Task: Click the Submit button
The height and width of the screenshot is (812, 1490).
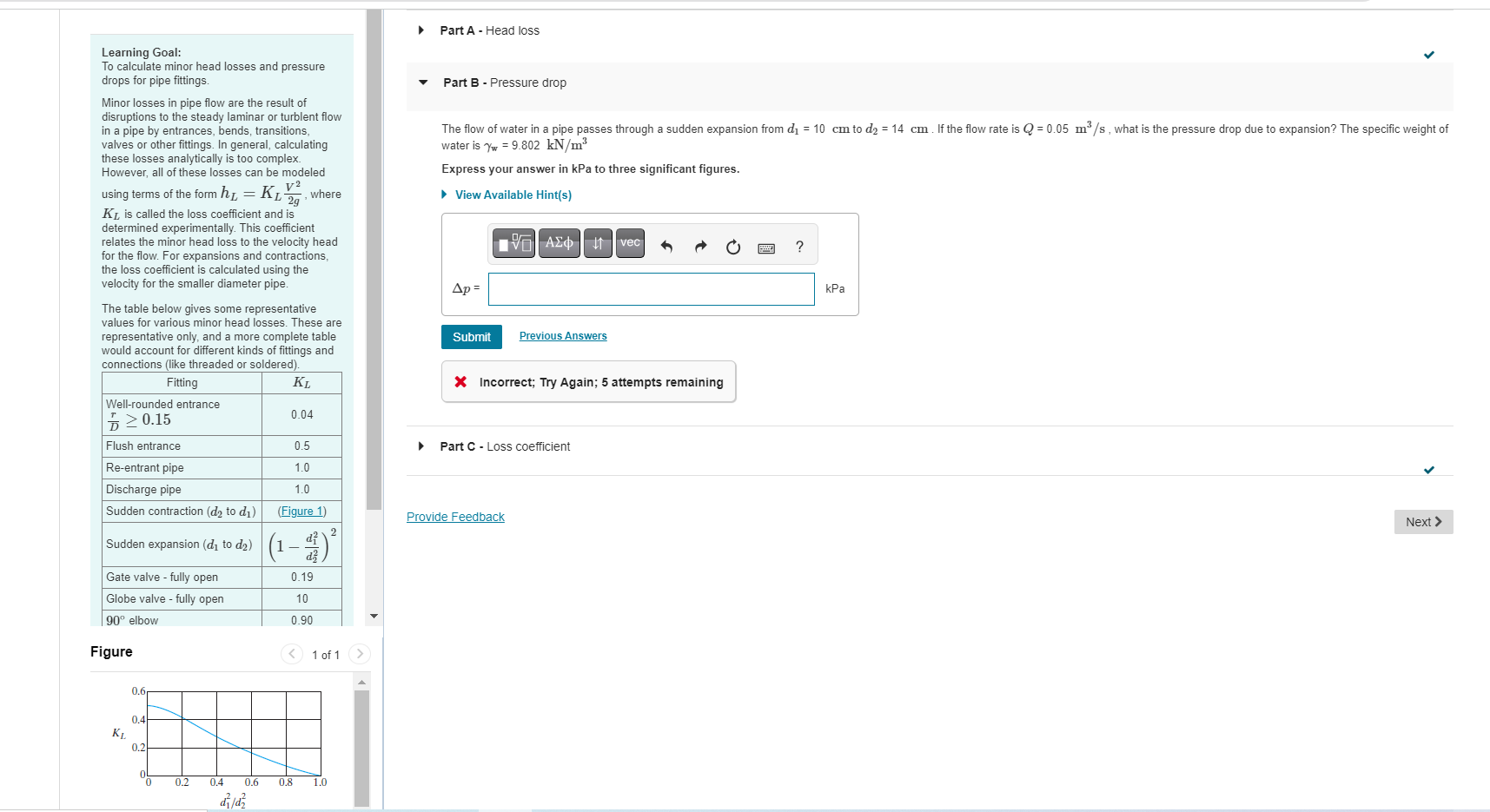Action: (x=472, y=337)
